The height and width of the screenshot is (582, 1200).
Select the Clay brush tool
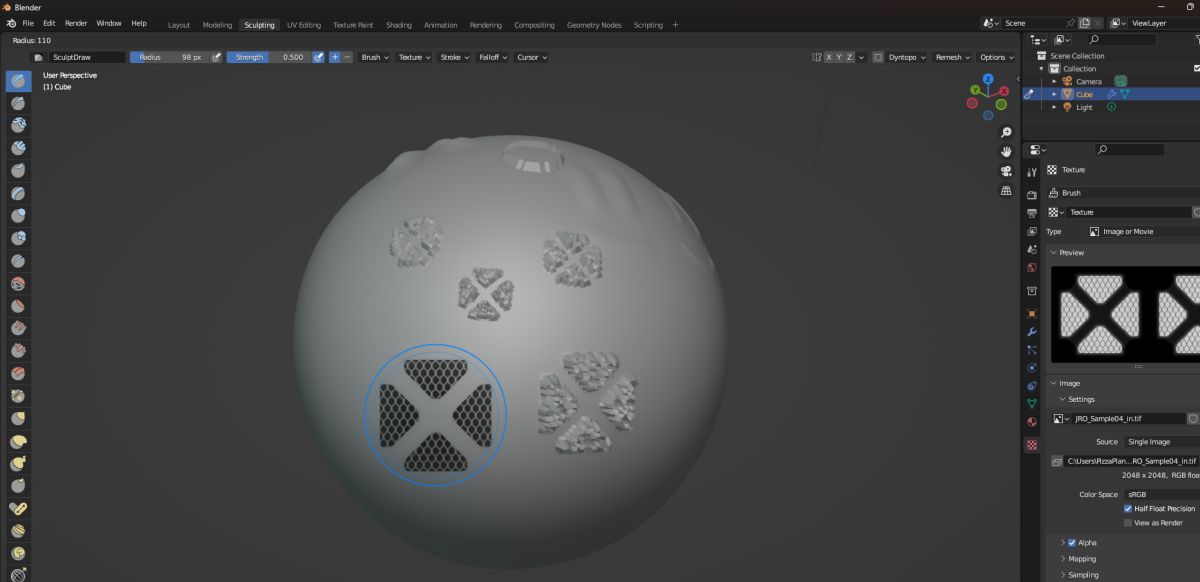tap(18, 125)
